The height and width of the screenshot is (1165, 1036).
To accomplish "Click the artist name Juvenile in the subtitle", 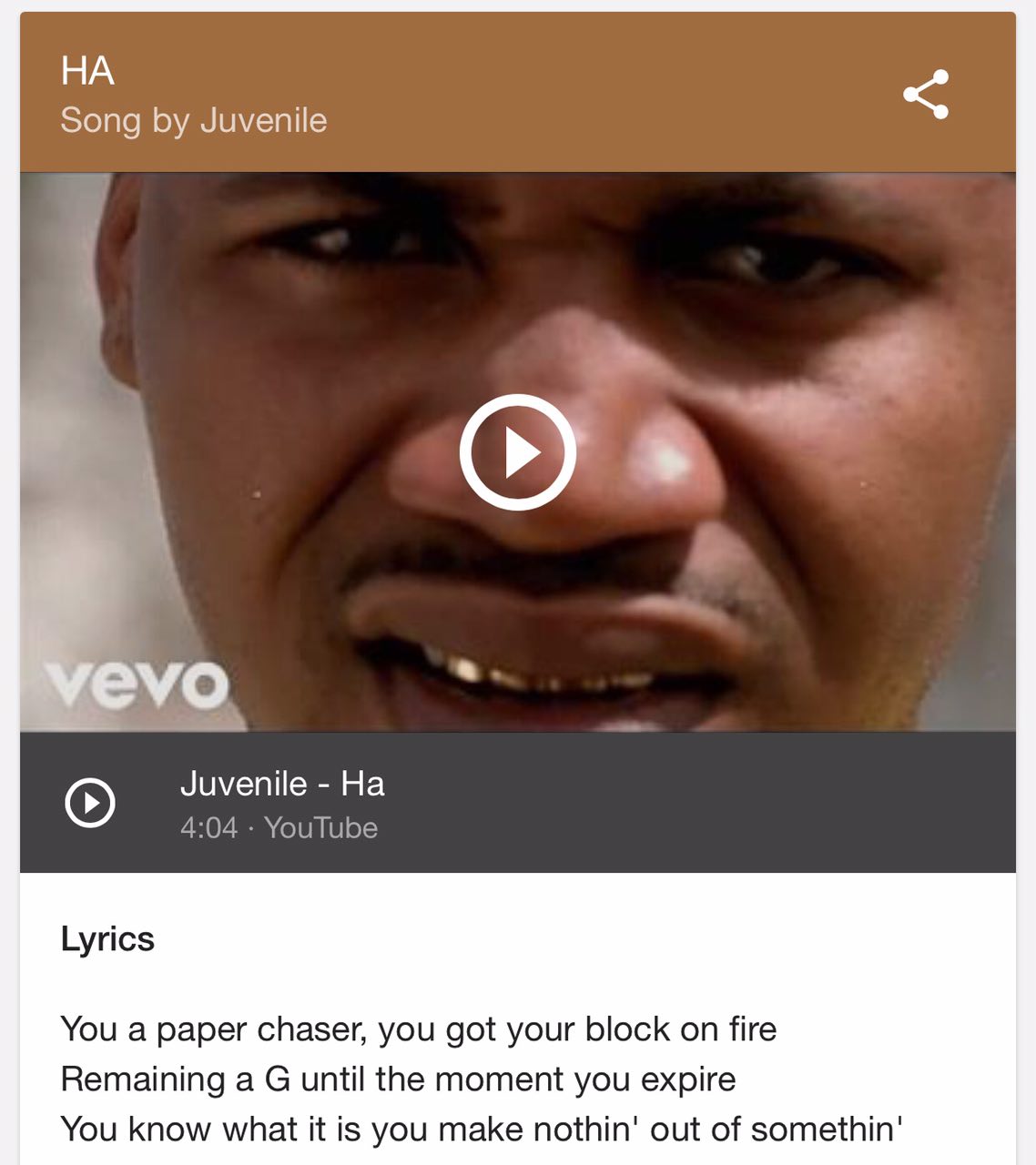I will [x=263, y=120].
